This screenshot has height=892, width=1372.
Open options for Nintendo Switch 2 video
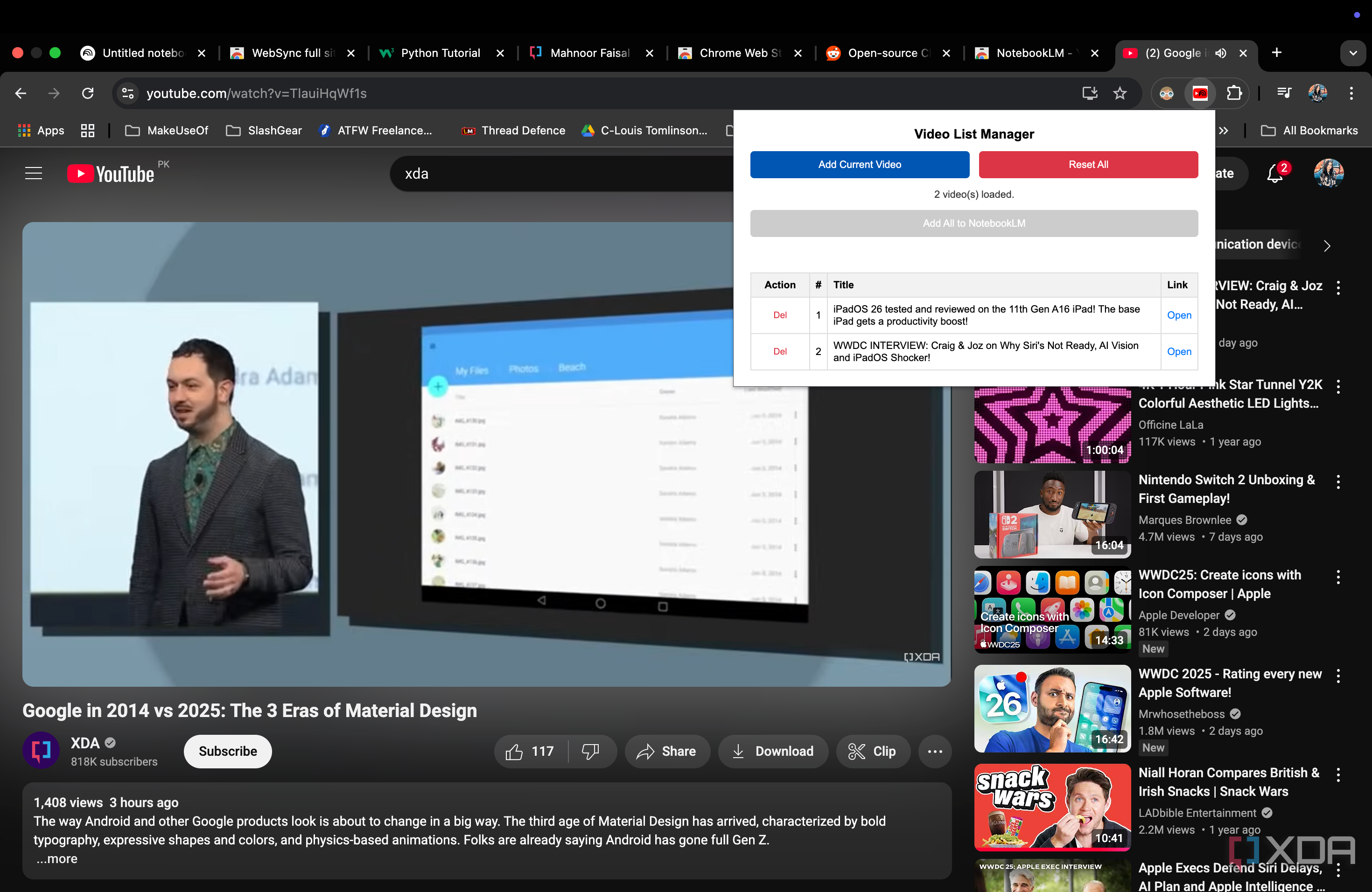(1338, 482)
